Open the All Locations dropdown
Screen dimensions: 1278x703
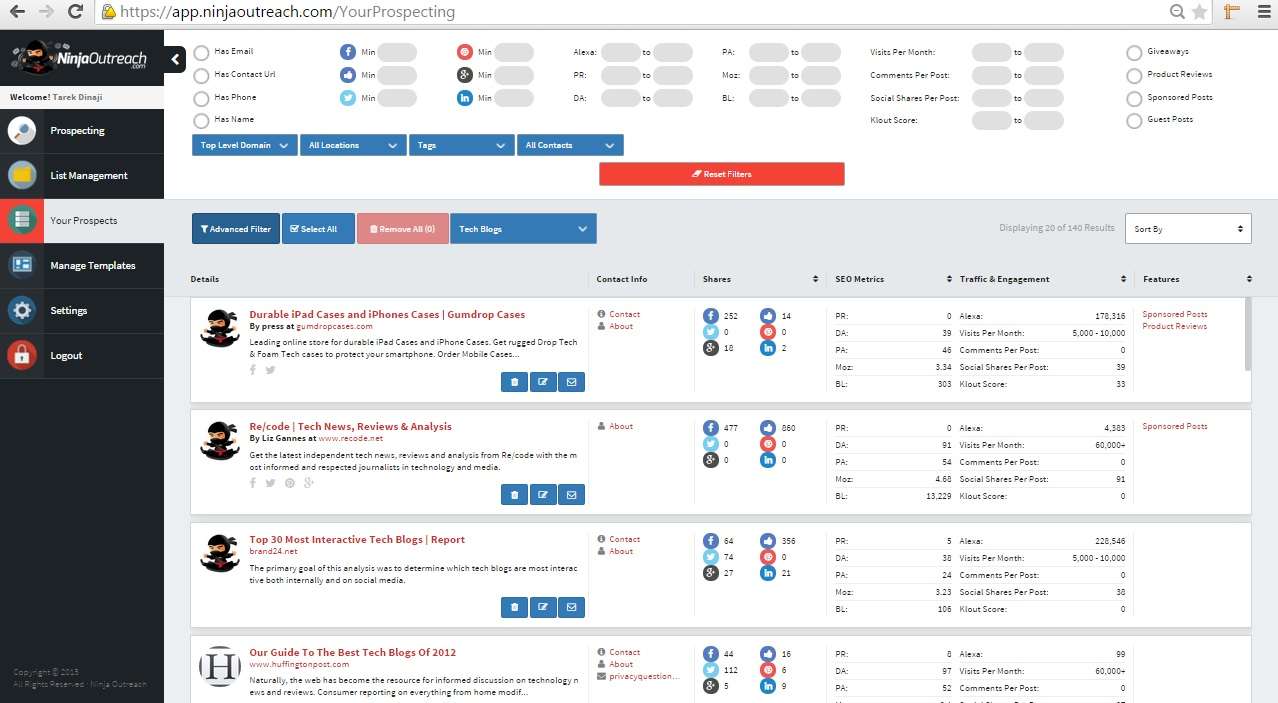click(x=353, y=145)
